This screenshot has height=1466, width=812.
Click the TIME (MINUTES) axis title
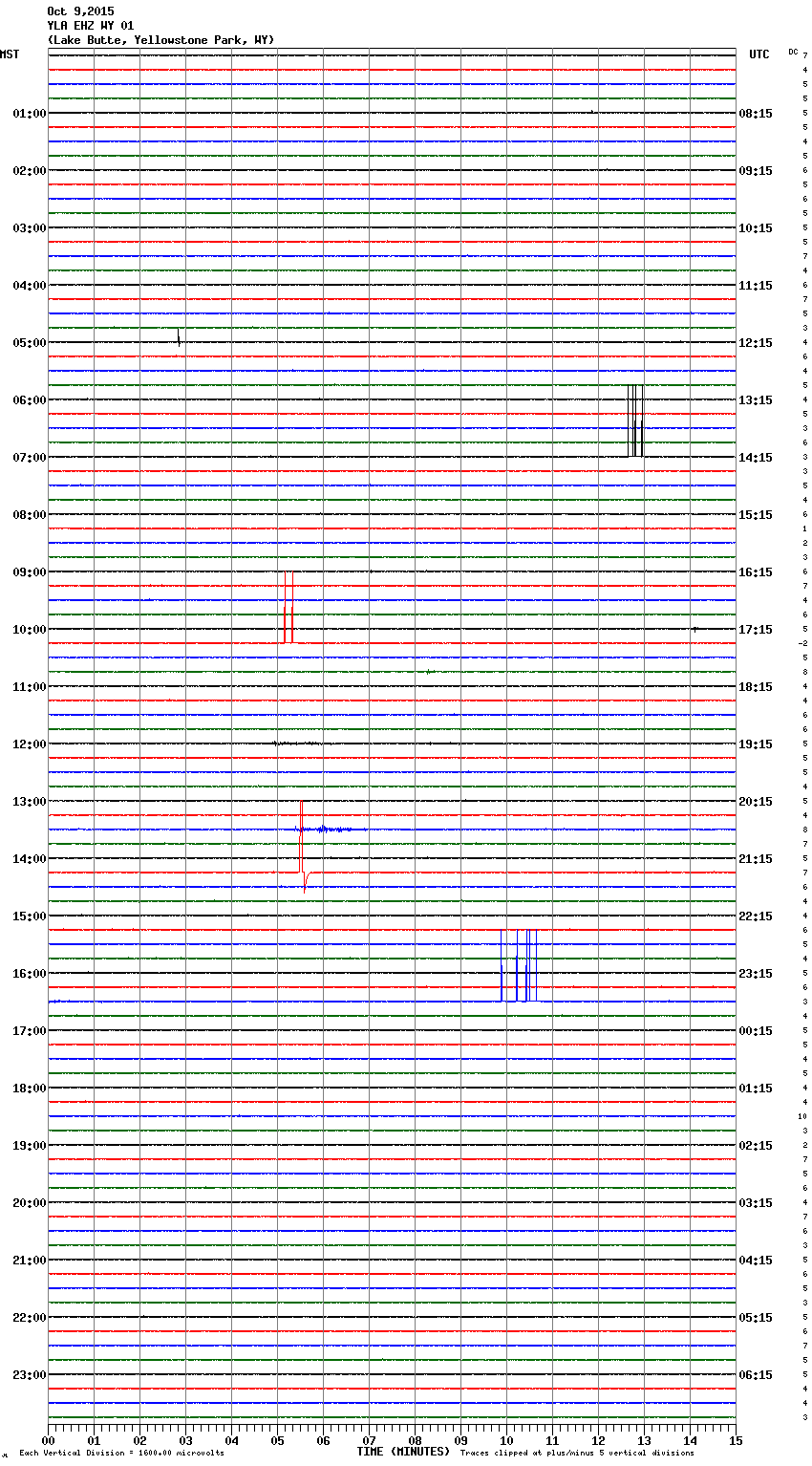click(x=403, y=1452)
